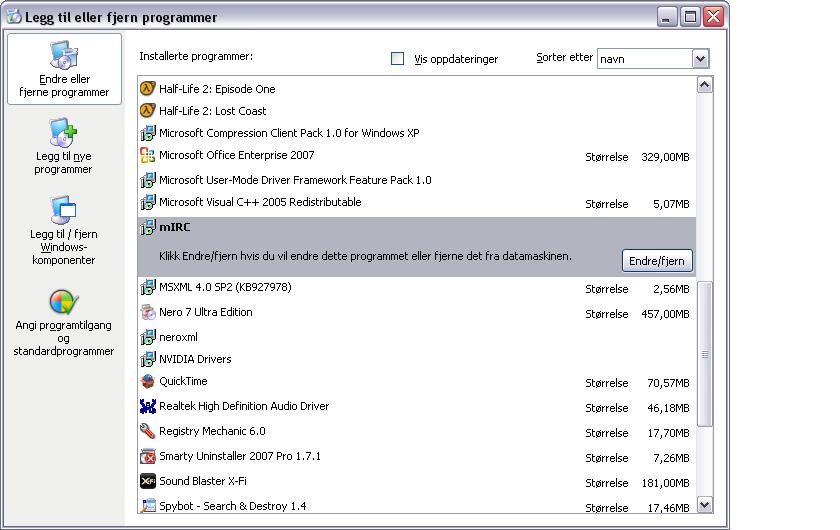Click the mIRC program name text
Screen dimensions: 840x530
pos(175,227)
